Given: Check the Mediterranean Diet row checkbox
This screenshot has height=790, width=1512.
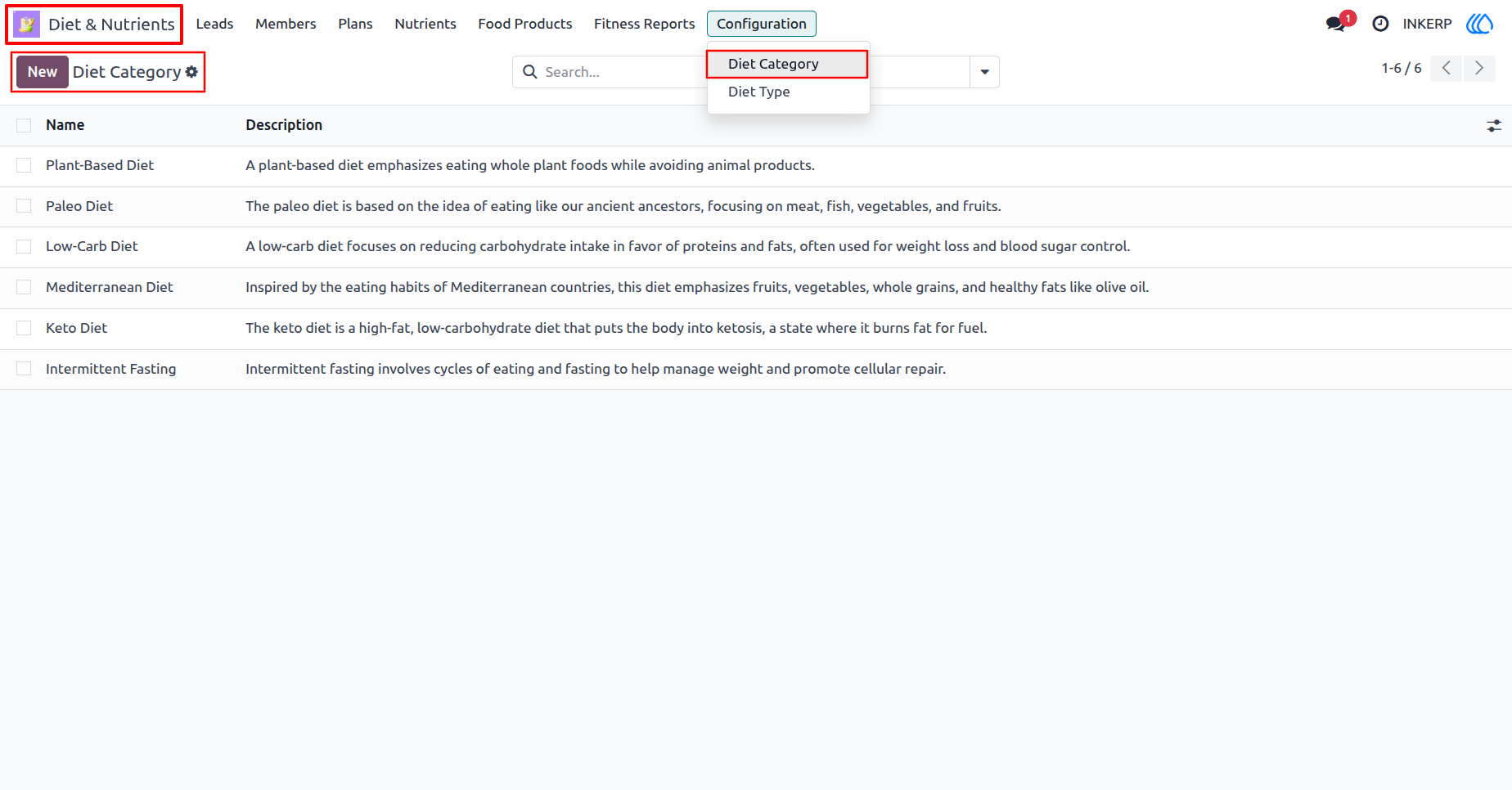Looking at the screenshot, I should coord(24,287).
